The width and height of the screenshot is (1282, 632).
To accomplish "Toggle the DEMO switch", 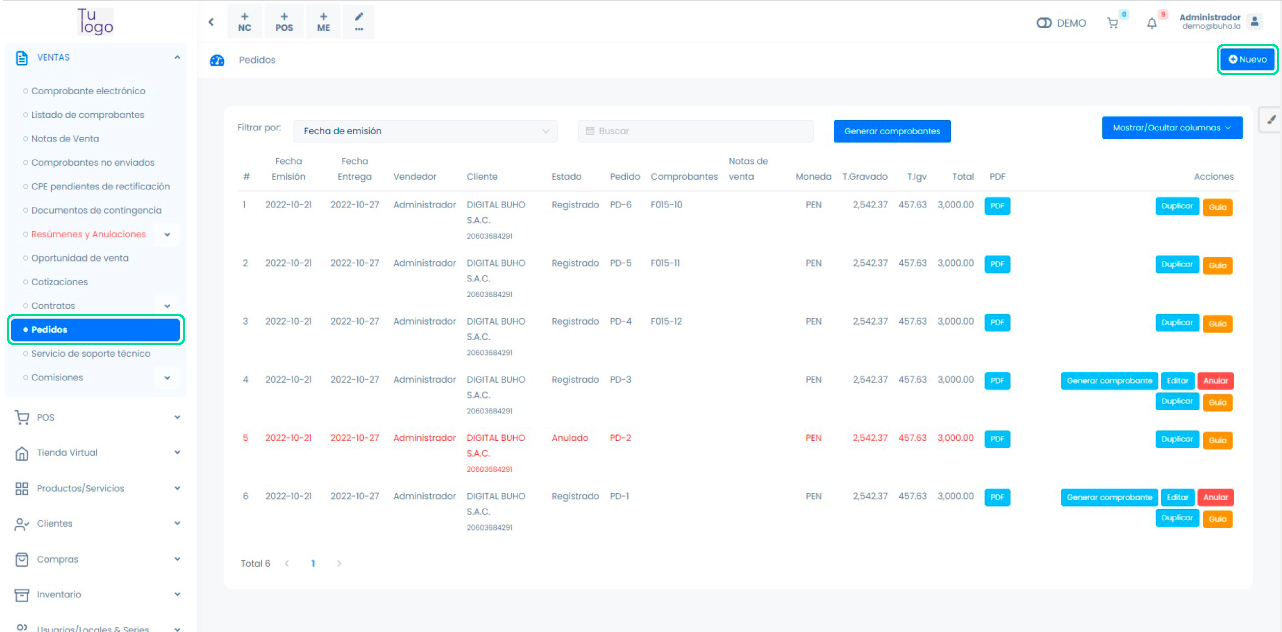I will (x=1045, y=23).
